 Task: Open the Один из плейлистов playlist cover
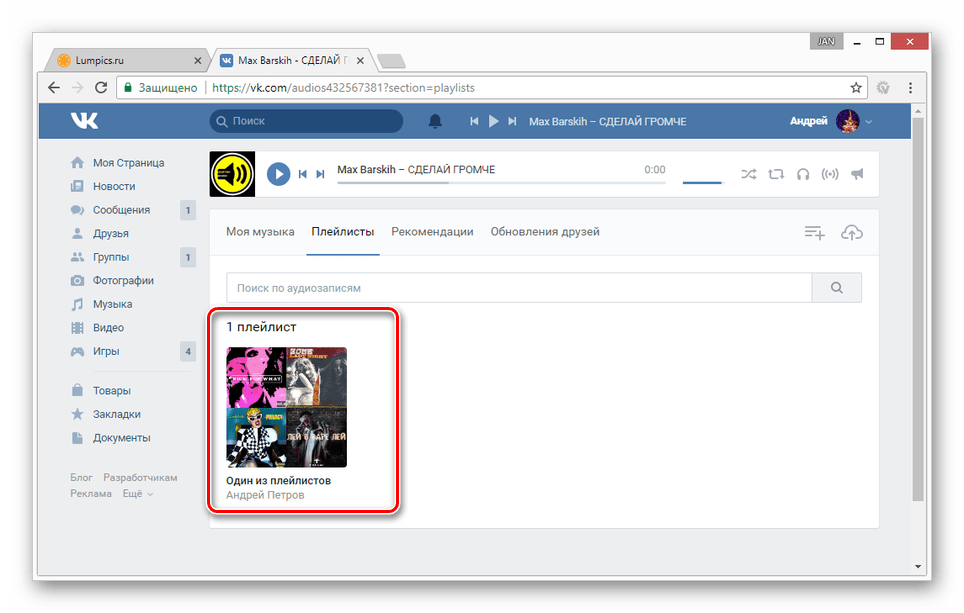(x=286, y=407)
